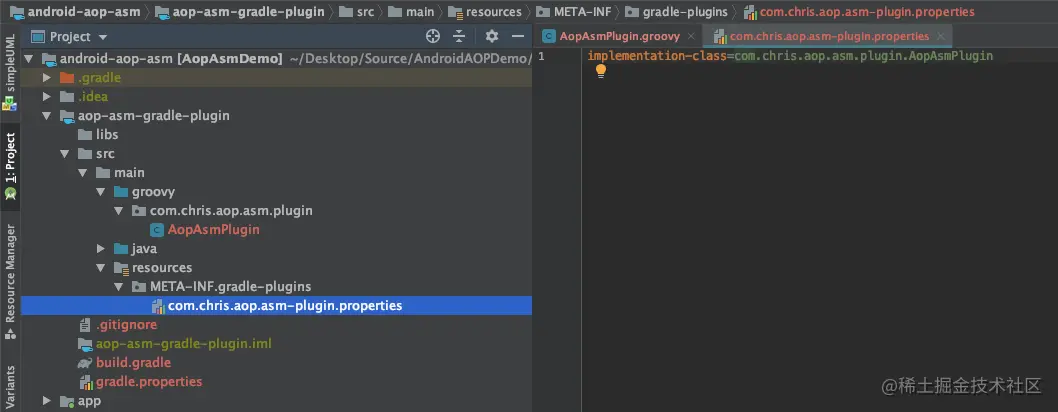1058x412 pixels.
Task: Click com.chris.aop.asm.plugin.AopAsmPlugin value in editor
Action: [x=863, y=55]
